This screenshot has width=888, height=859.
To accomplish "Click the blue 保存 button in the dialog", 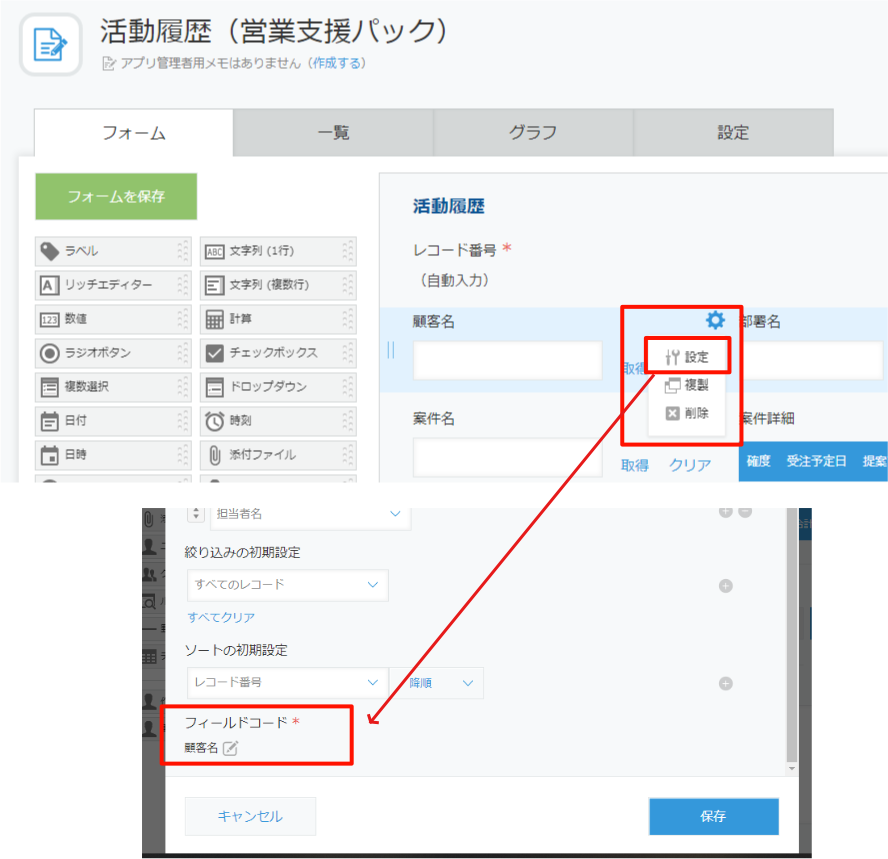I will click(713, 816).
